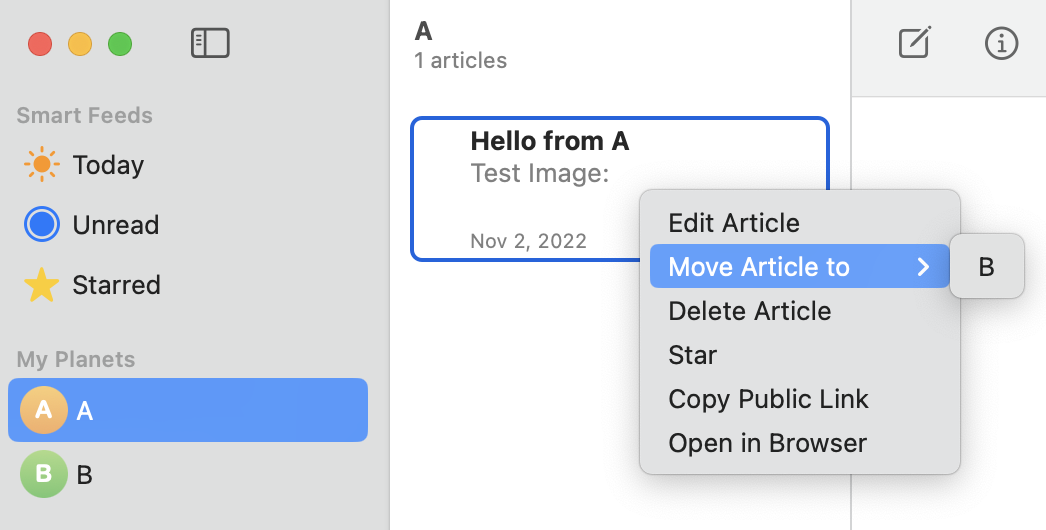The width and height of the screenshot is (1046, 530).
Task: Click the new article compose icon
Action: point(915,43)
